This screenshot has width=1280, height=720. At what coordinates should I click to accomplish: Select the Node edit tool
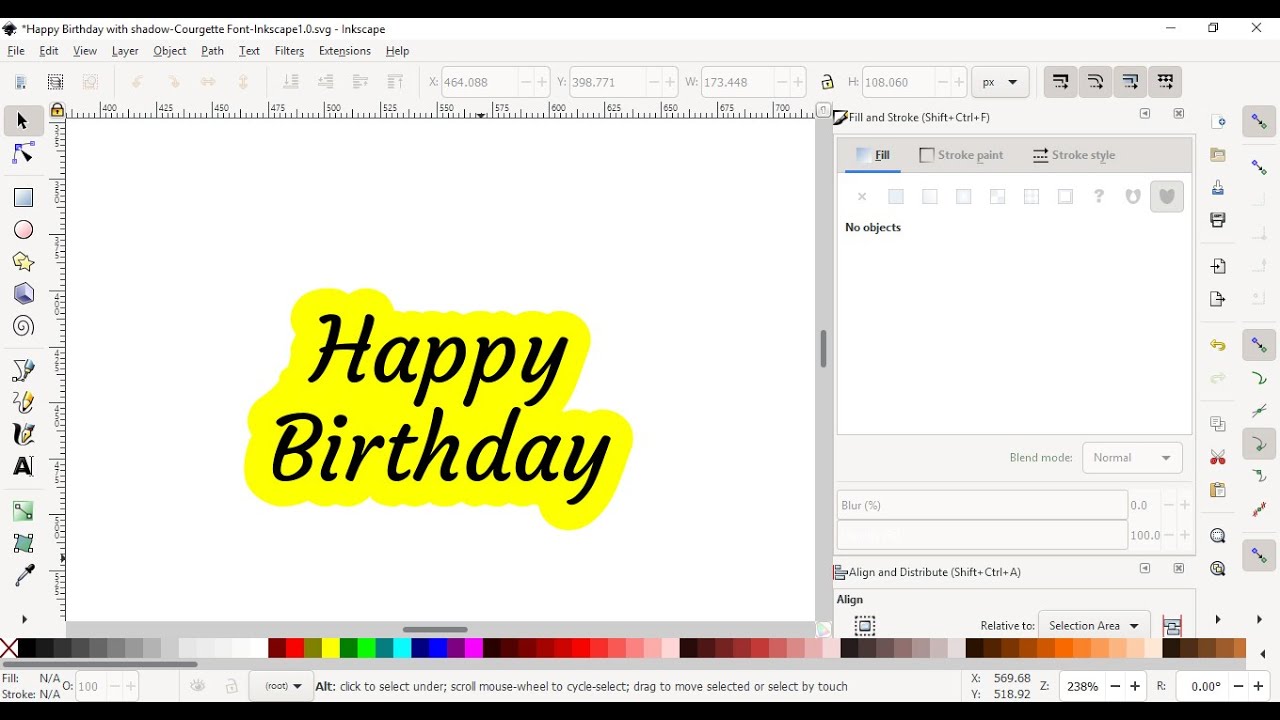click(x=23, y=153)
